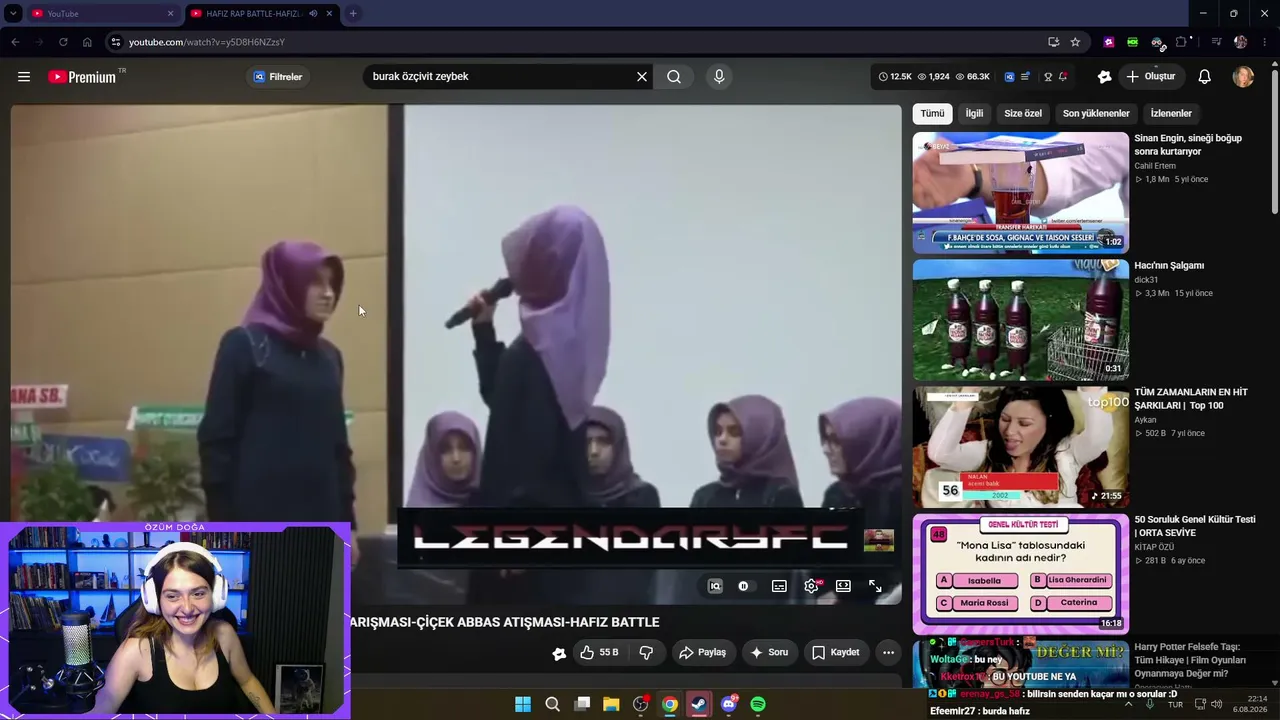Image resolution: width=1280 pixels, height=720 pixels.
Task: Show hidden system tray icons
Action: pyautogui.click(x=1129, y=704)
